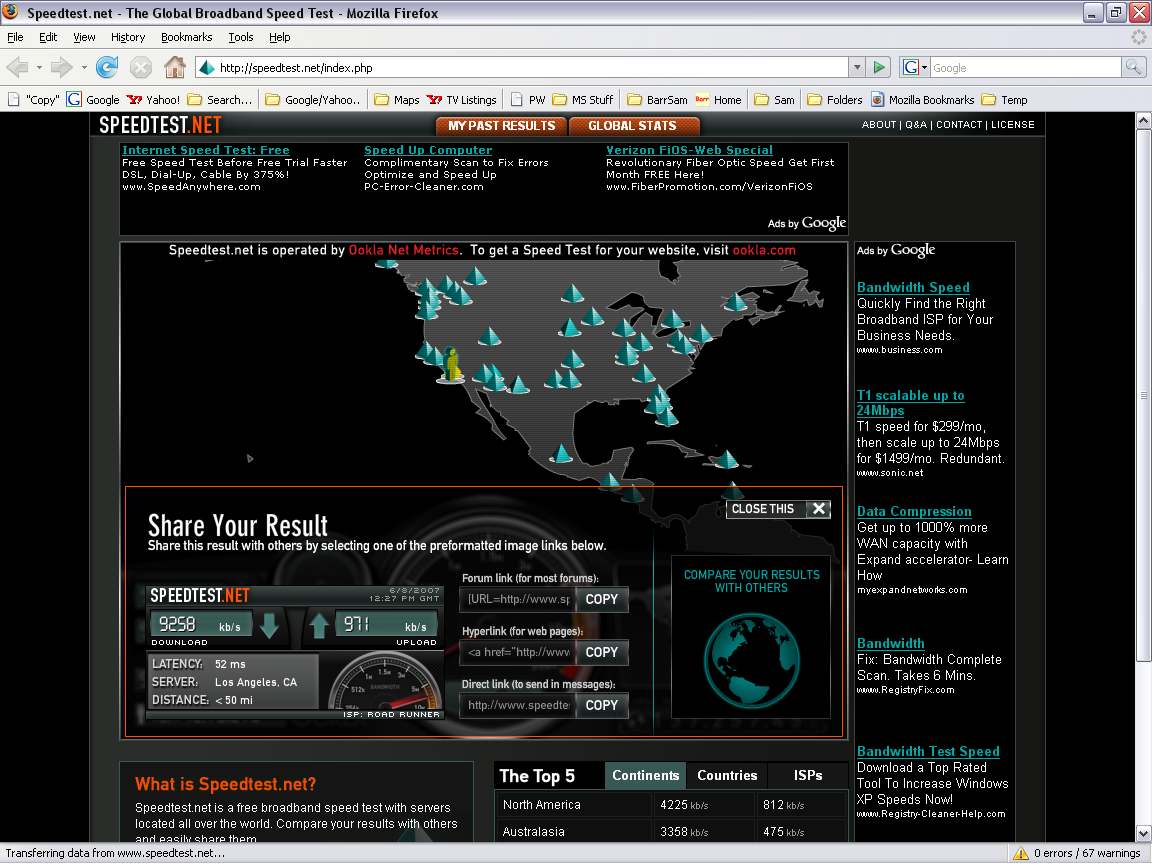Open the Google bookmark in toolbar

[x=93, y=100]
